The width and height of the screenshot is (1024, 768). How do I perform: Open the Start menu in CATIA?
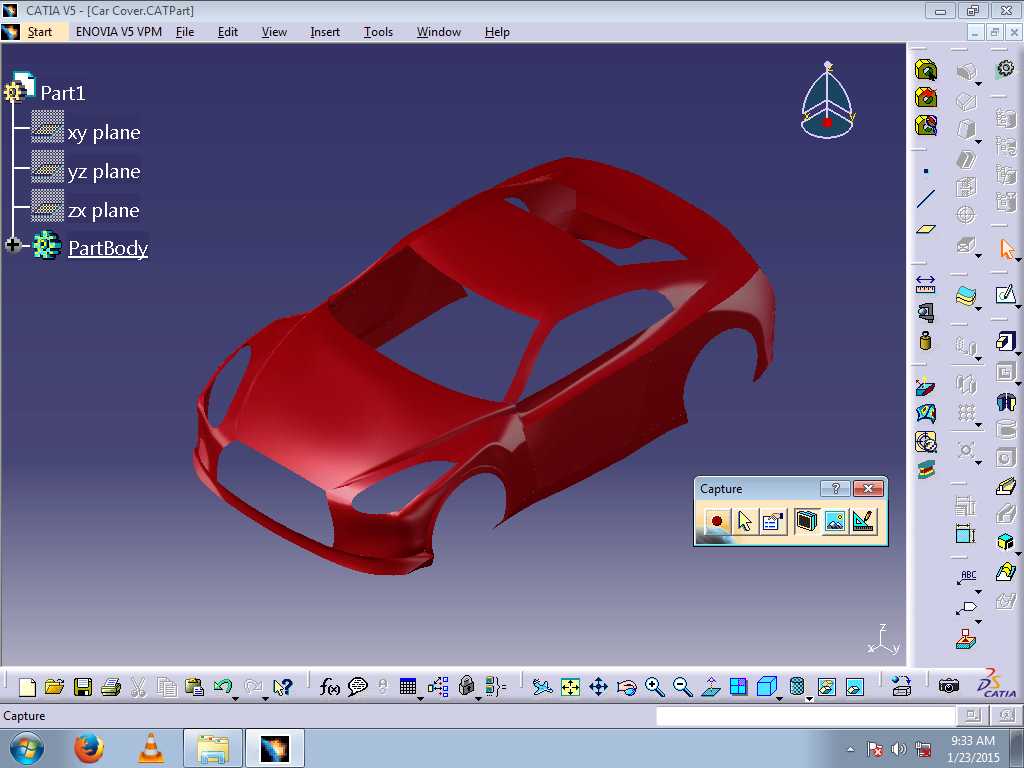40,31
